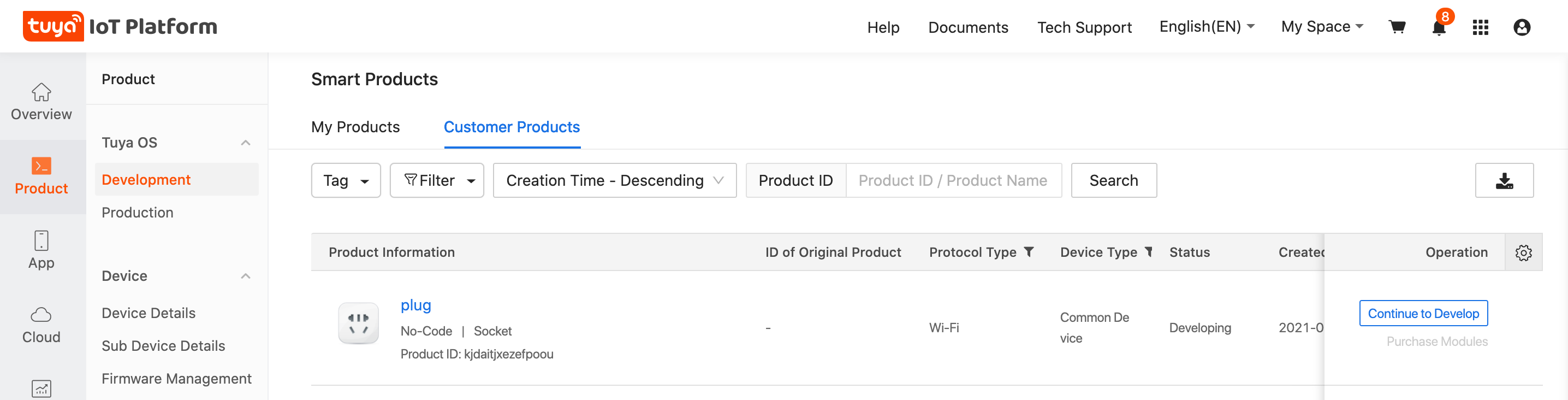Open the apps grid menu
This screenshot has height=400, width=1568.
coord(1480,27)
